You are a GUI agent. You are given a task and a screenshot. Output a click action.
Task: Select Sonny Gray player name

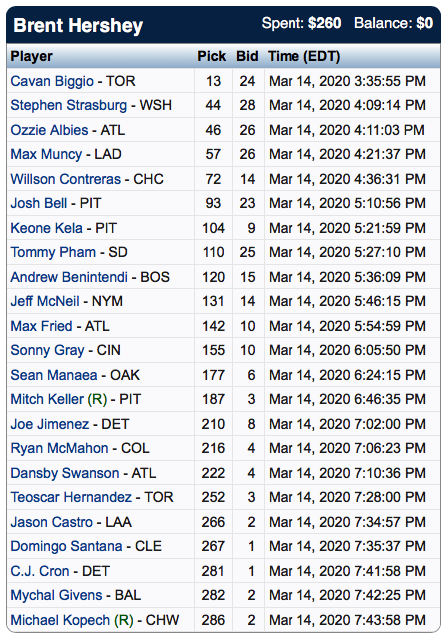coord(47,350)
